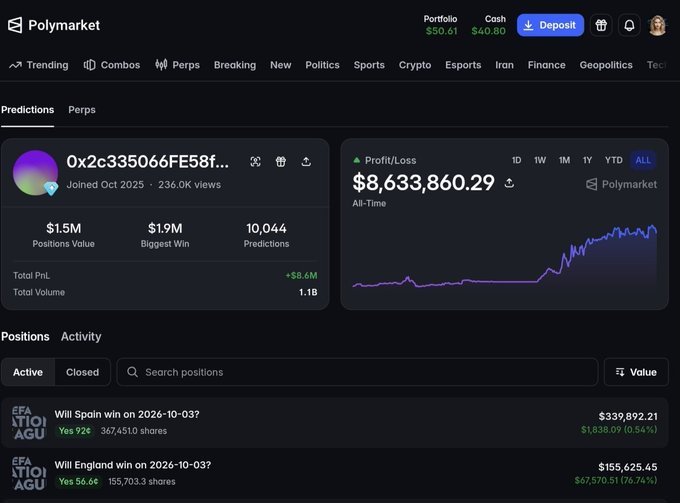Click the $8,633,860.29 profit value
680x503 pixels.
pyautogui.click(x=423, y=183)
